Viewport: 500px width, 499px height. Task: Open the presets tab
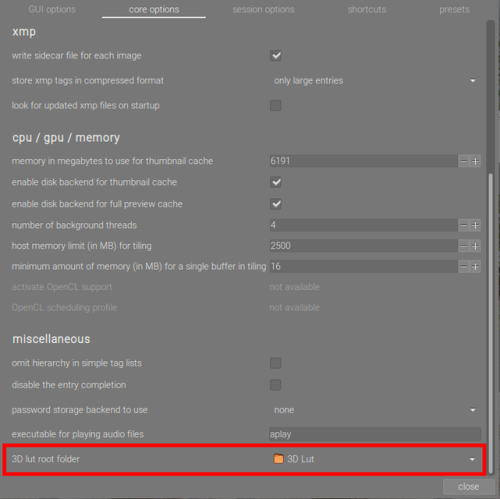[454, 9]
